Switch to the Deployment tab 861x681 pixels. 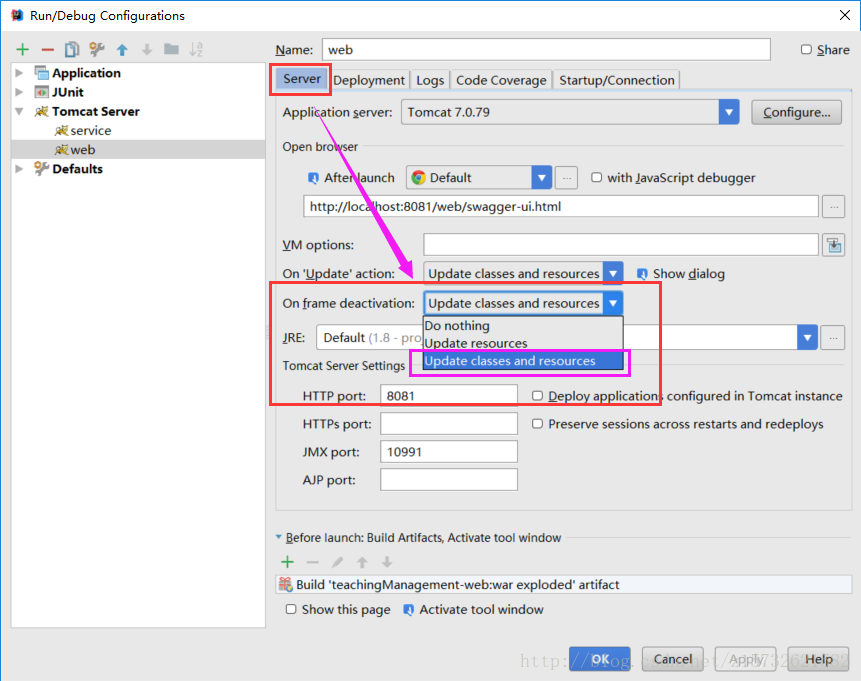coord(369,80)
